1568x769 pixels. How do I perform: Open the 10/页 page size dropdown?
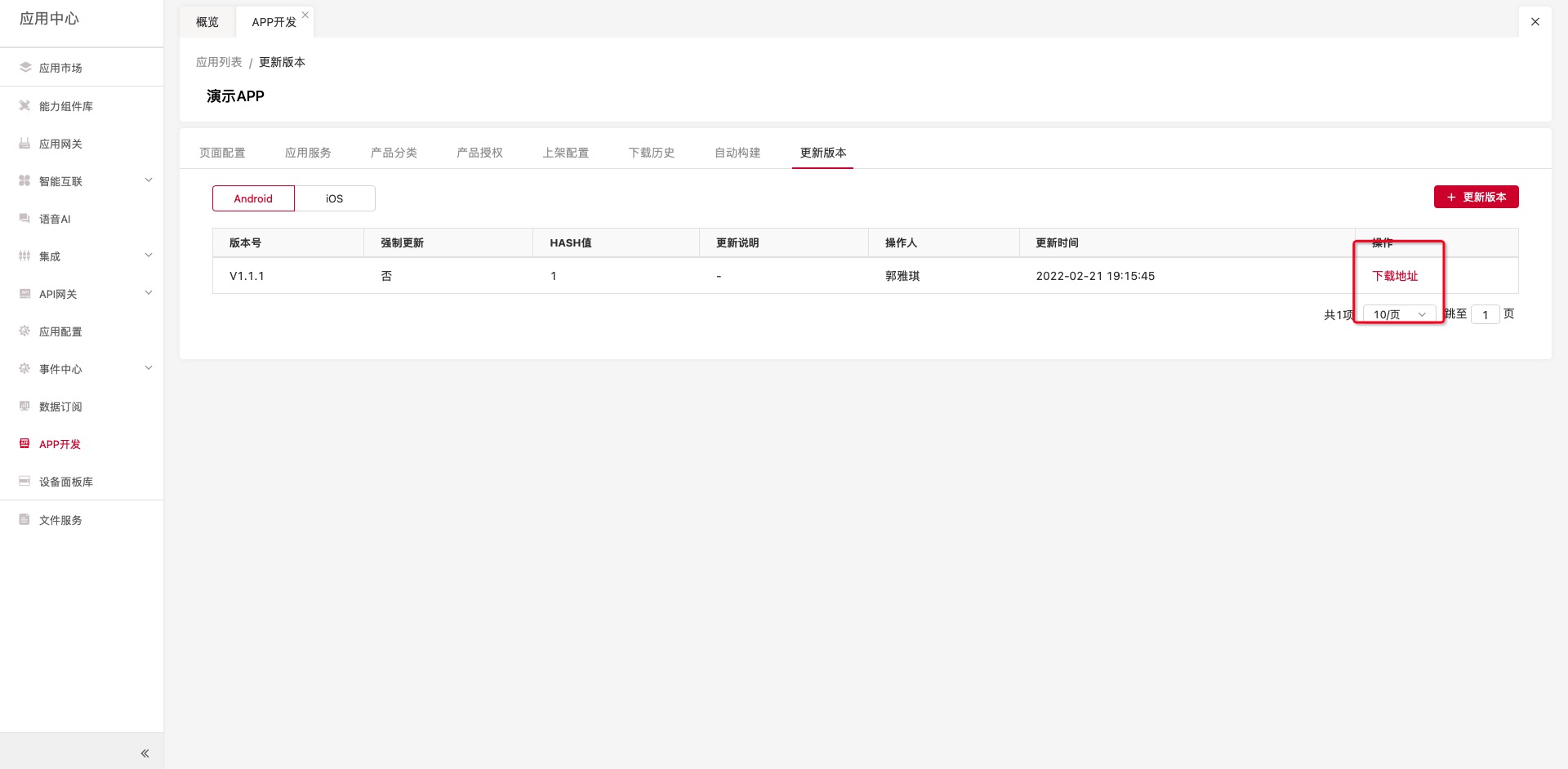tap(1399, 314)
